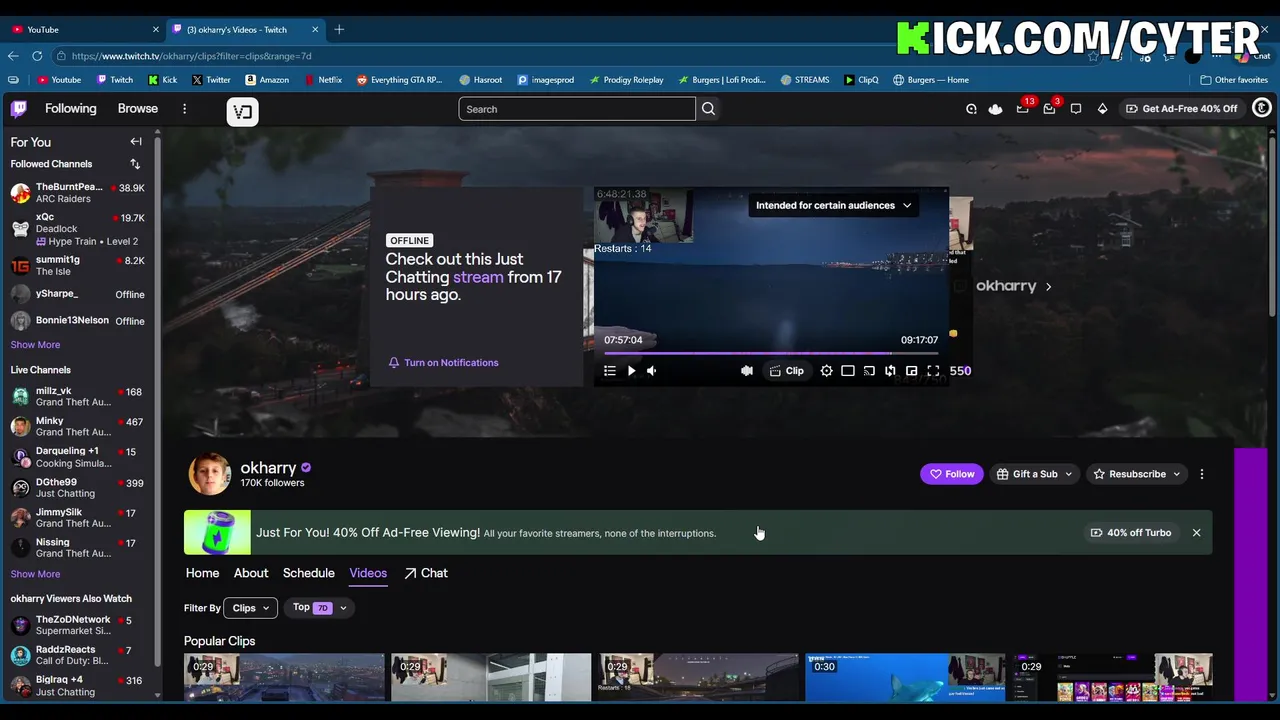
Task: Seek on the video progress bar
Action: point(771,353)
